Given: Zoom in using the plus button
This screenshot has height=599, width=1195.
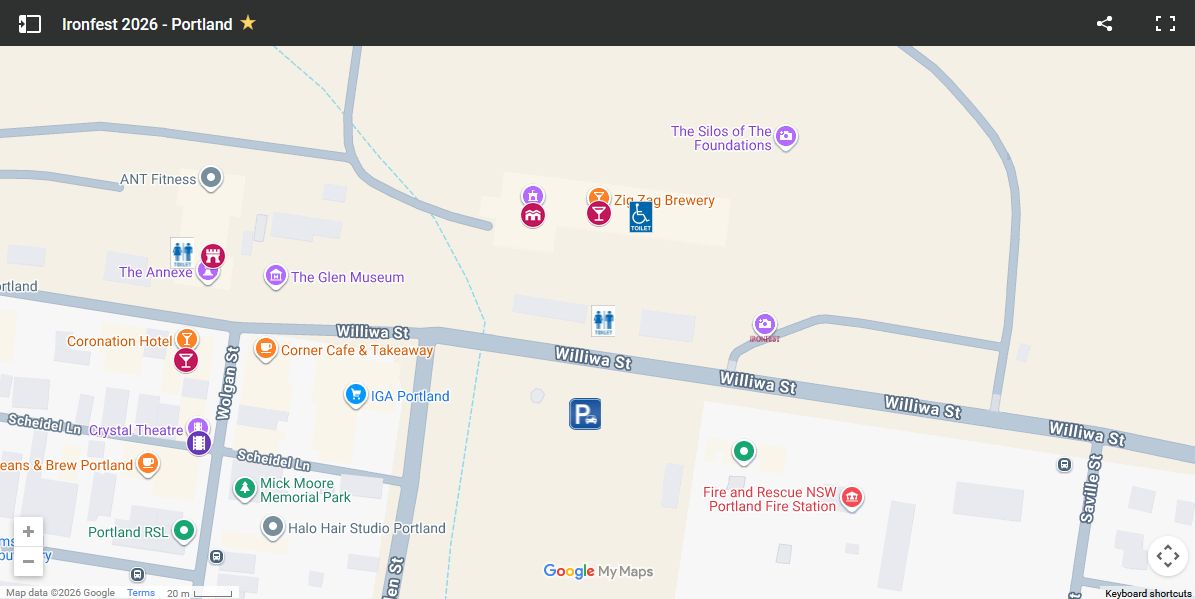Looking at the screenshot, I should [x=28, y=531].
